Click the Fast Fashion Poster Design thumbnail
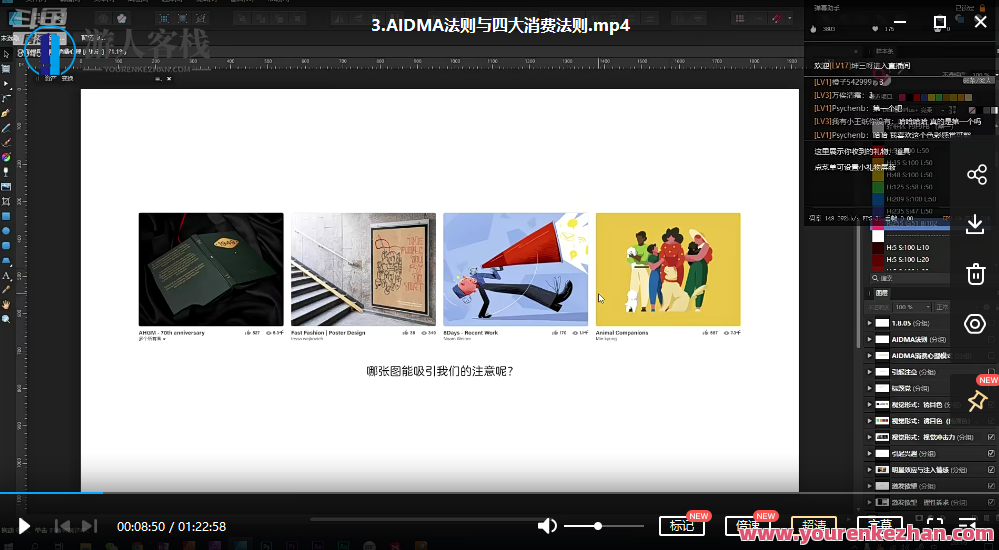Viewport: 999px width, 550px height. click(x=363, y=269)
